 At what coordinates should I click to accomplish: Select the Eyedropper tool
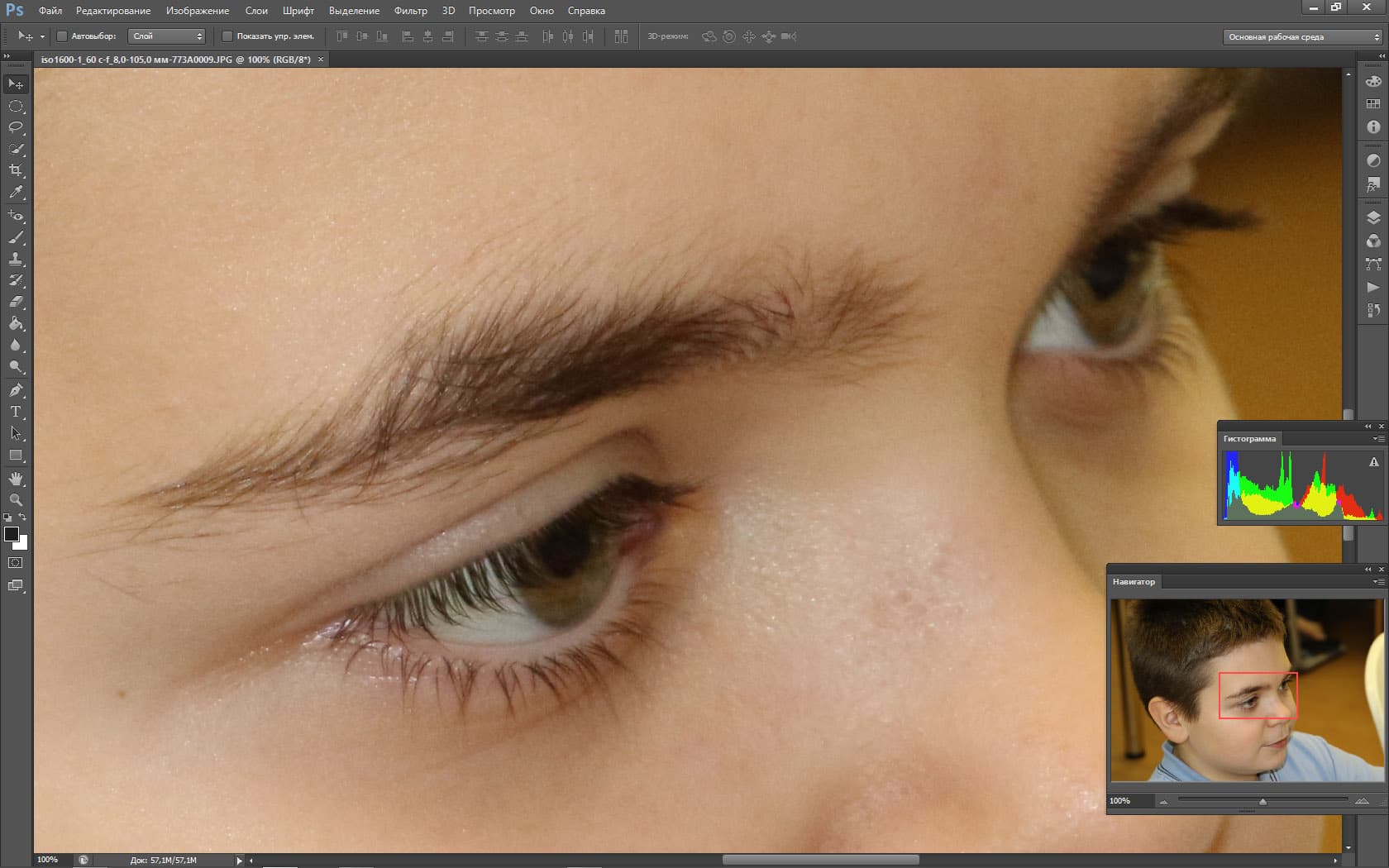[16, 192]
